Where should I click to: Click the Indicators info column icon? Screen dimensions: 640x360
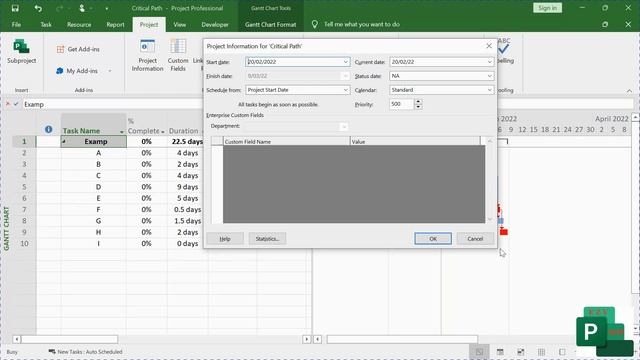[49, 129]
